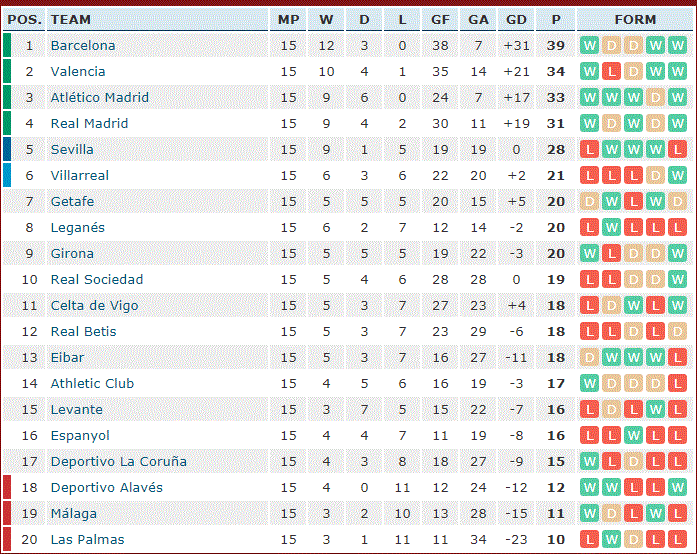This screenshot has width=698, height=554.
Task: Click the FORM column header
Action: tap(635, 20)
